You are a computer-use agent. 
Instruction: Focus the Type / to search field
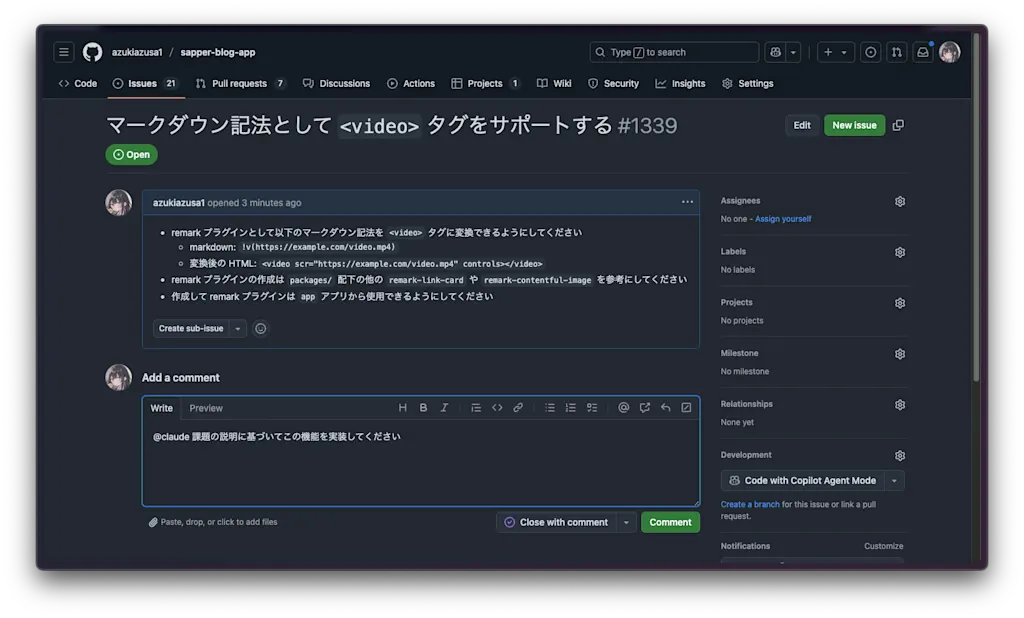click(674, 52)
